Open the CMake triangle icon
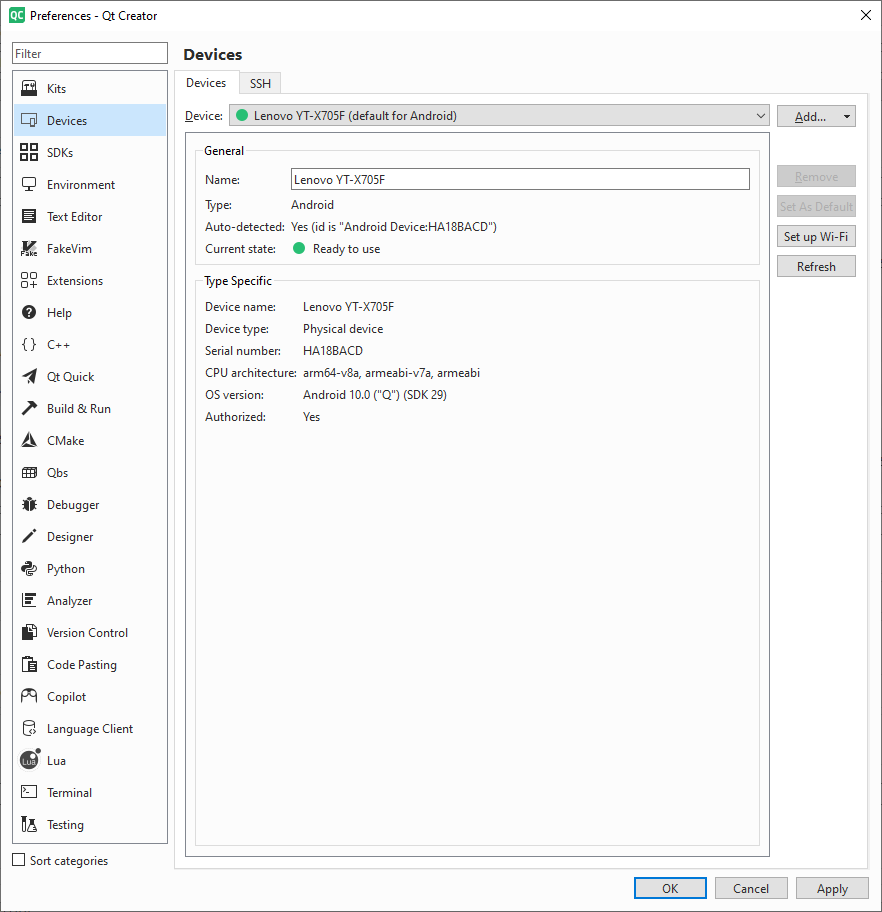The width and height of the screenshot is (882, 912). click(29, 440)
